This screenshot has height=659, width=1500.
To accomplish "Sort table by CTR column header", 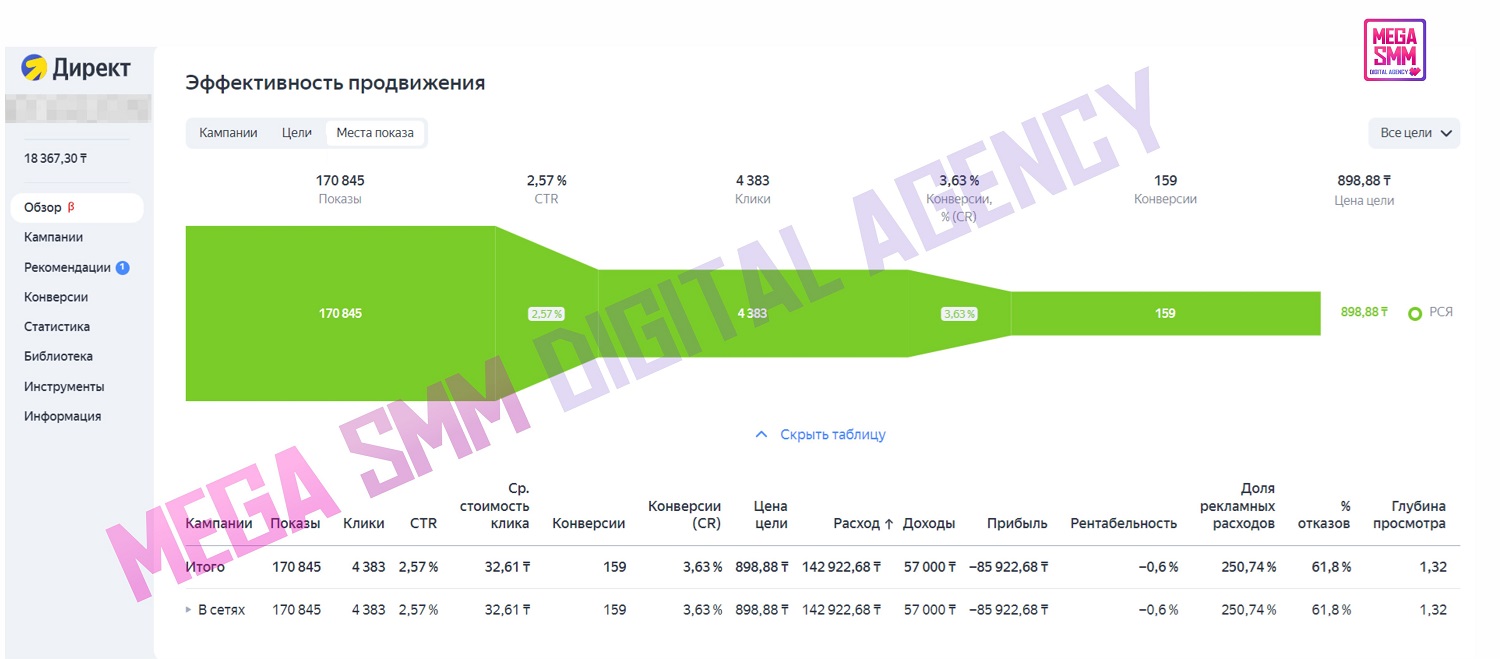I will [x=424, y=523].
